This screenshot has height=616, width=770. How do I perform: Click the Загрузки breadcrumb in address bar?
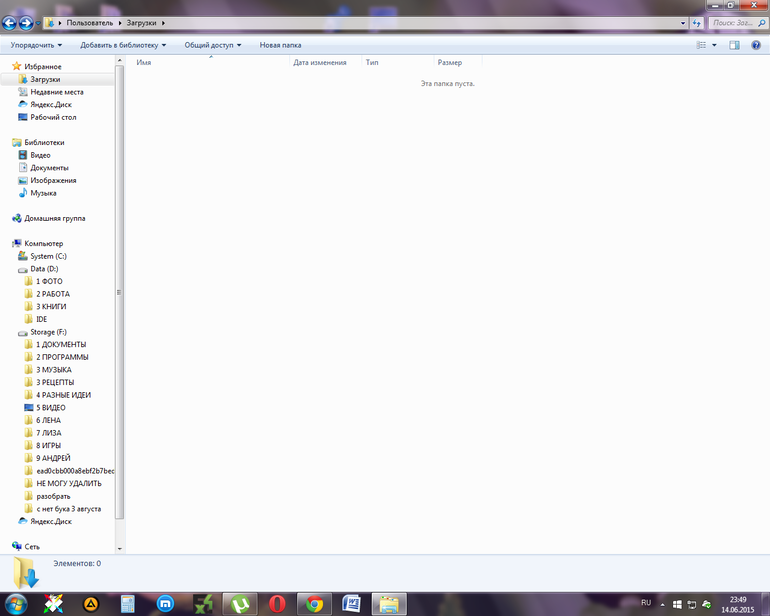click(141, 23)
